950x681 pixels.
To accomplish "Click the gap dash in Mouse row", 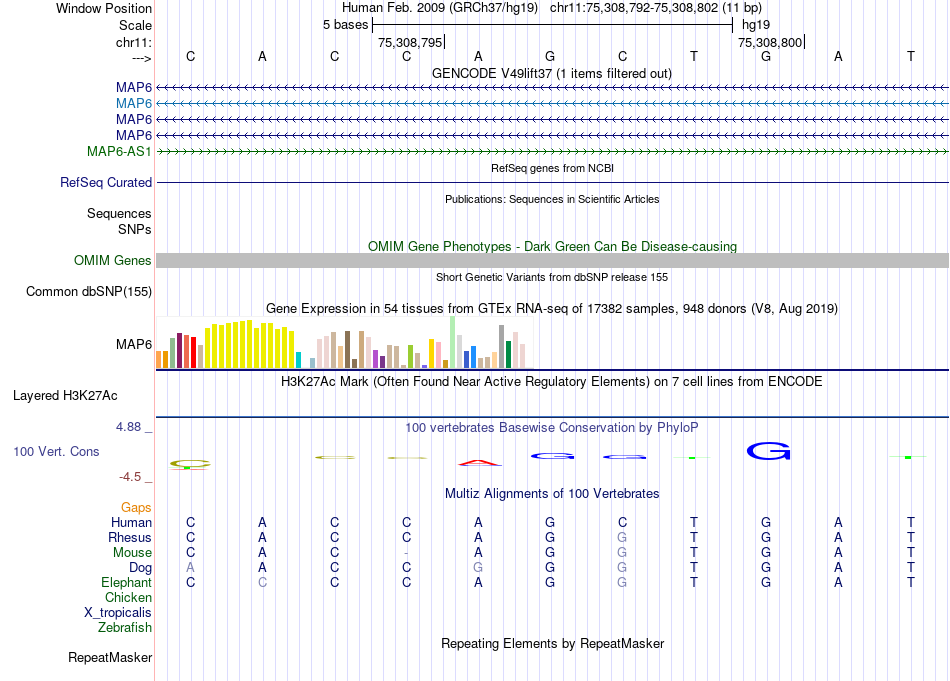I will [406, 553].
